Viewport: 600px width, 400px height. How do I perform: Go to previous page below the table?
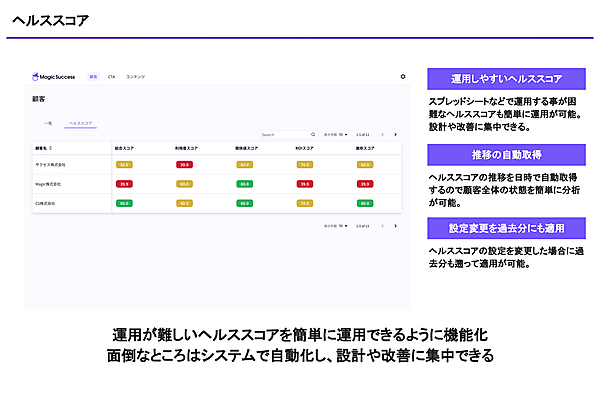(382, 226)
